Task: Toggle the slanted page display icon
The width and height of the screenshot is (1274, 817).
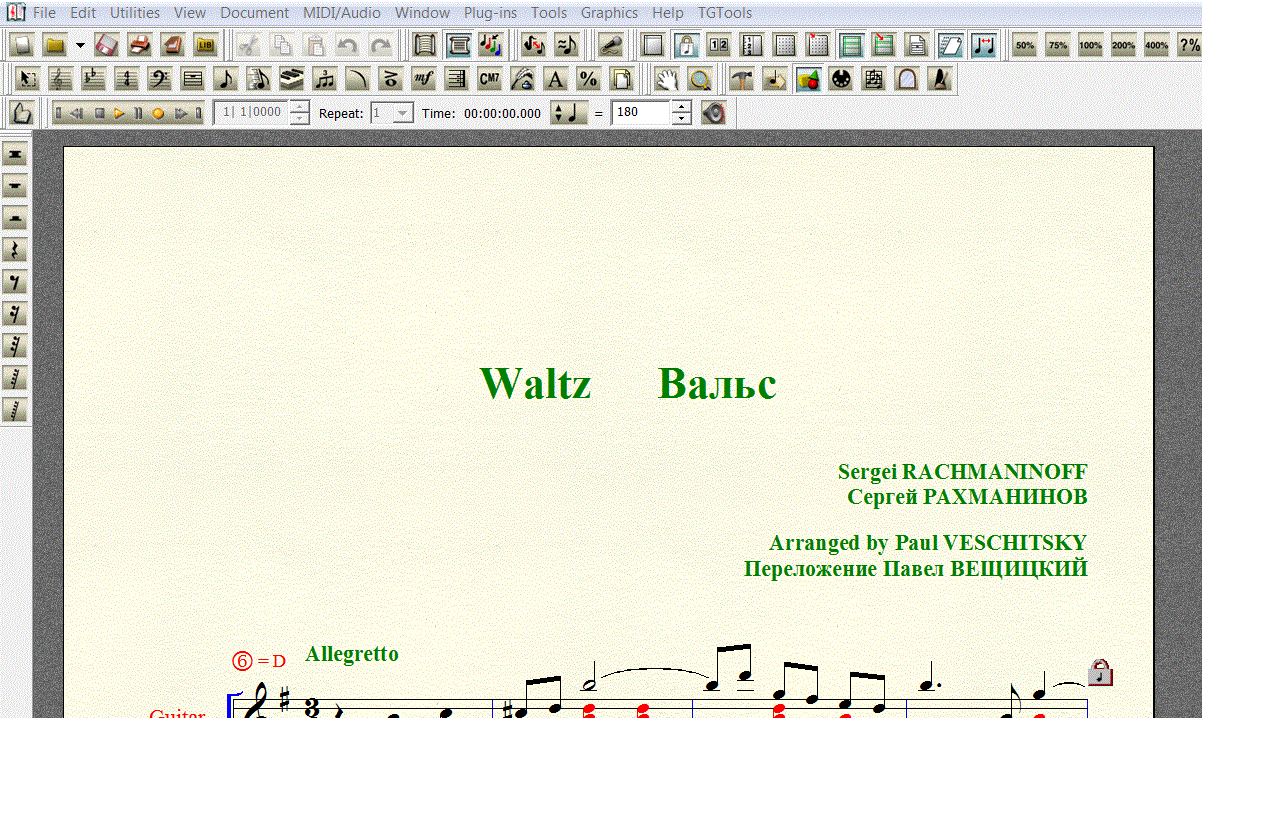Action: [x=951, y=45]
